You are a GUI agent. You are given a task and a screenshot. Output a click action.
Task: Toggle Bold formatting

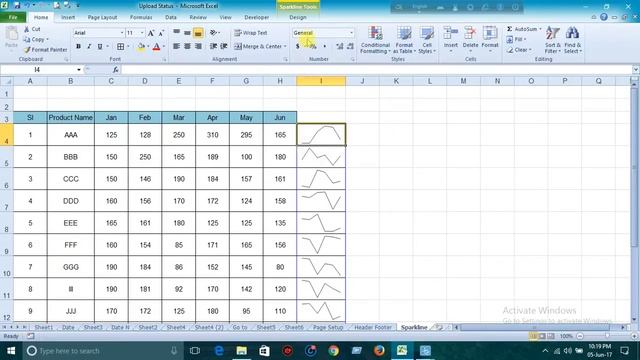coord(78,47)
